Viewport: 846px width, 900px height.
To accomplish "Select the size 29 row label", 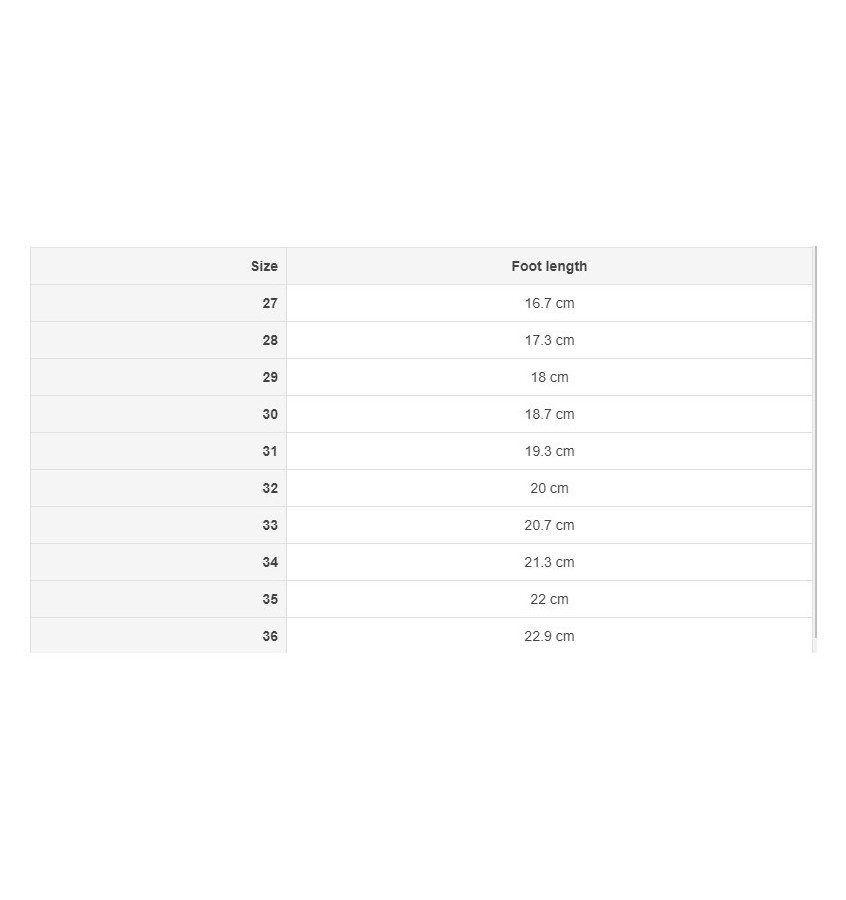I will [x=270, y=377].
